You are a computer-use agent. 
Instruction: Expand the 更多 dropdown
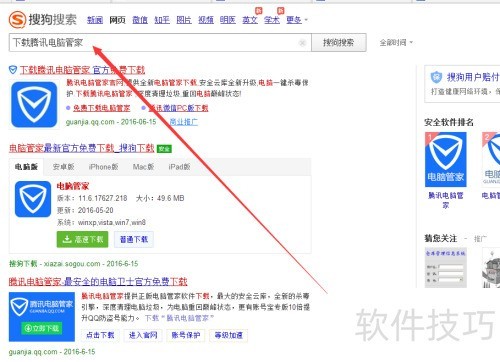tap(296, 20)
